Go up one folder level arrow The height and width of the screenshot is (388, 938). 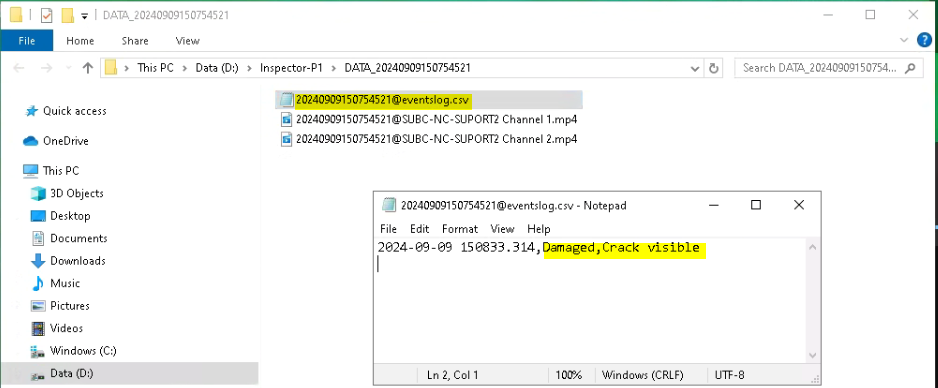[88, 68]
